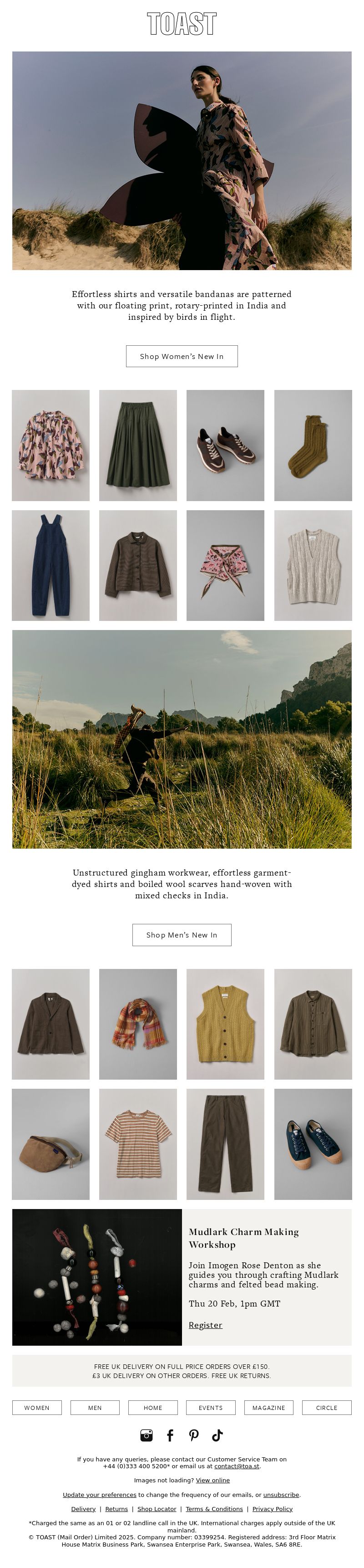Open the Instagram social icon

[x=147, y=1435]
